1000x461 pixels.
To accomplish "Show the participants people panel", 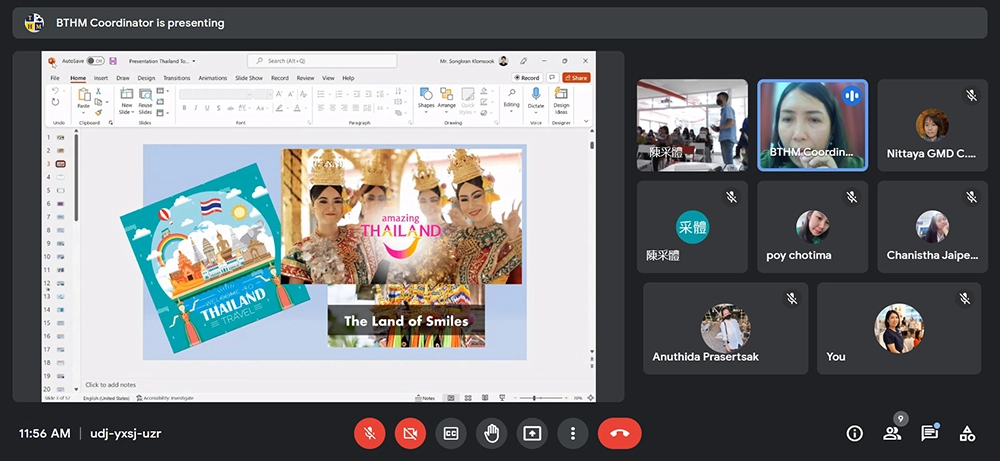I will pos(892,434).
